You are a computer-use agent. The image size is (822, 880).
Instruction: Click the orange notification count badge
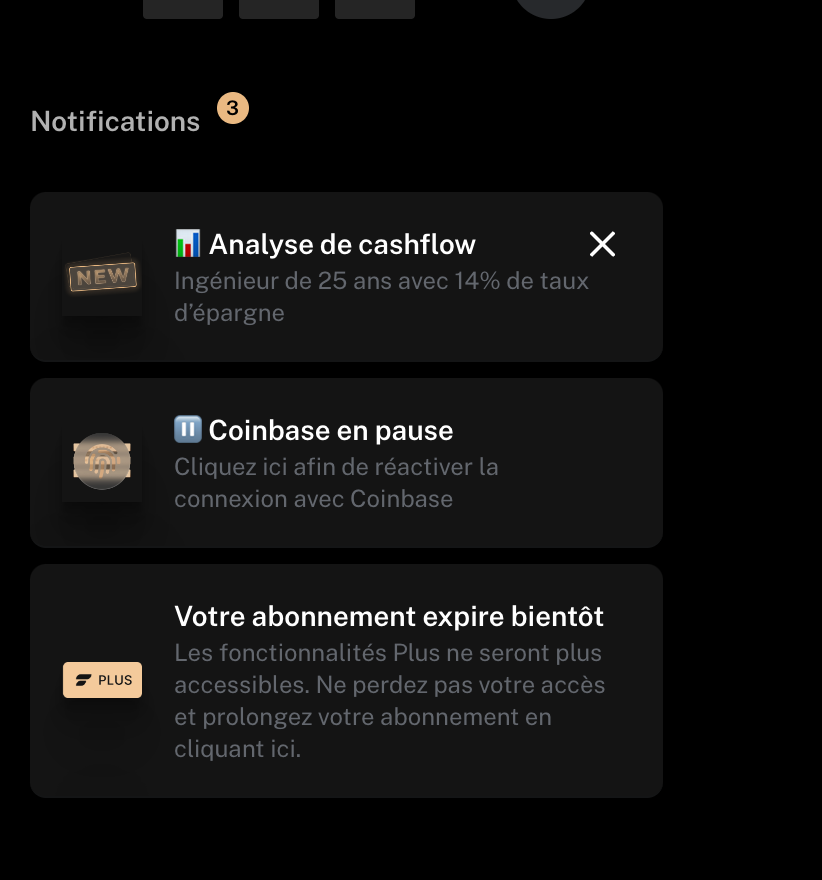coord(233,108)
